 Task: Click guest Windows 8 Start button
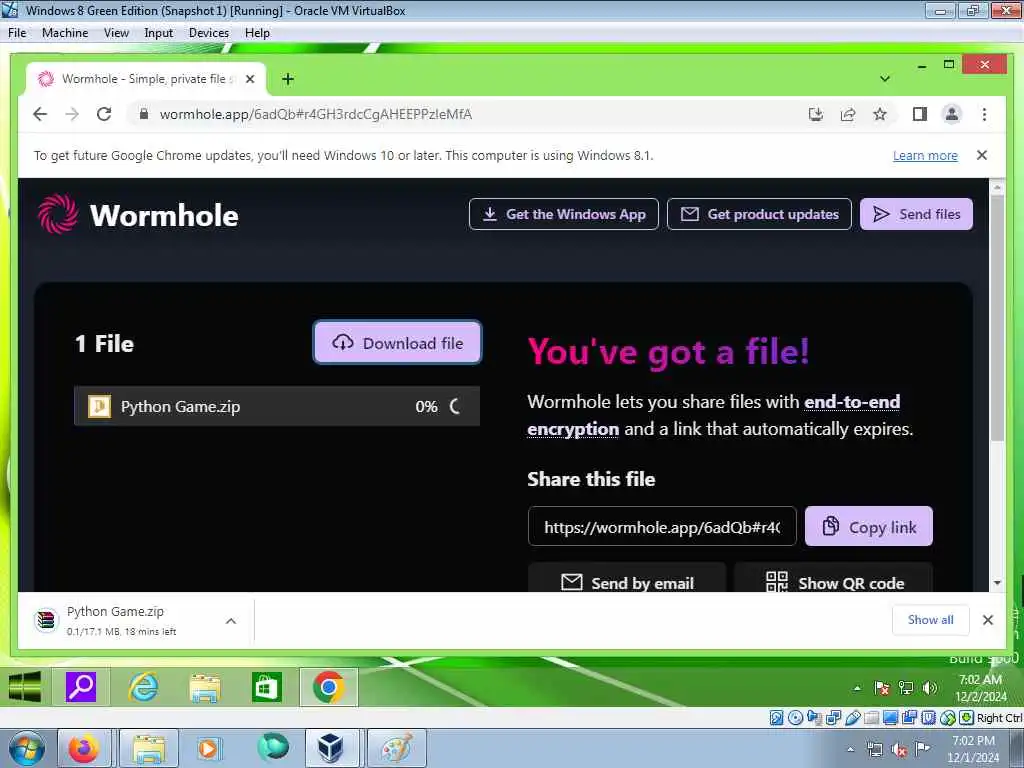[25, 687]
